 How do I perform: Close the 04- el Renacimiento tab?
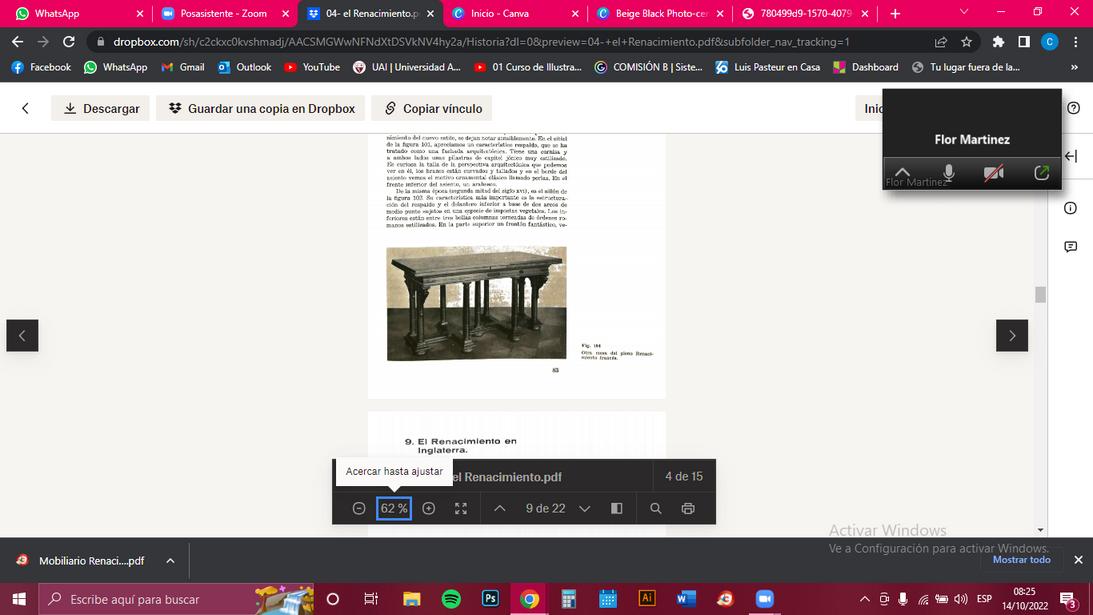[x=430, y=13]
